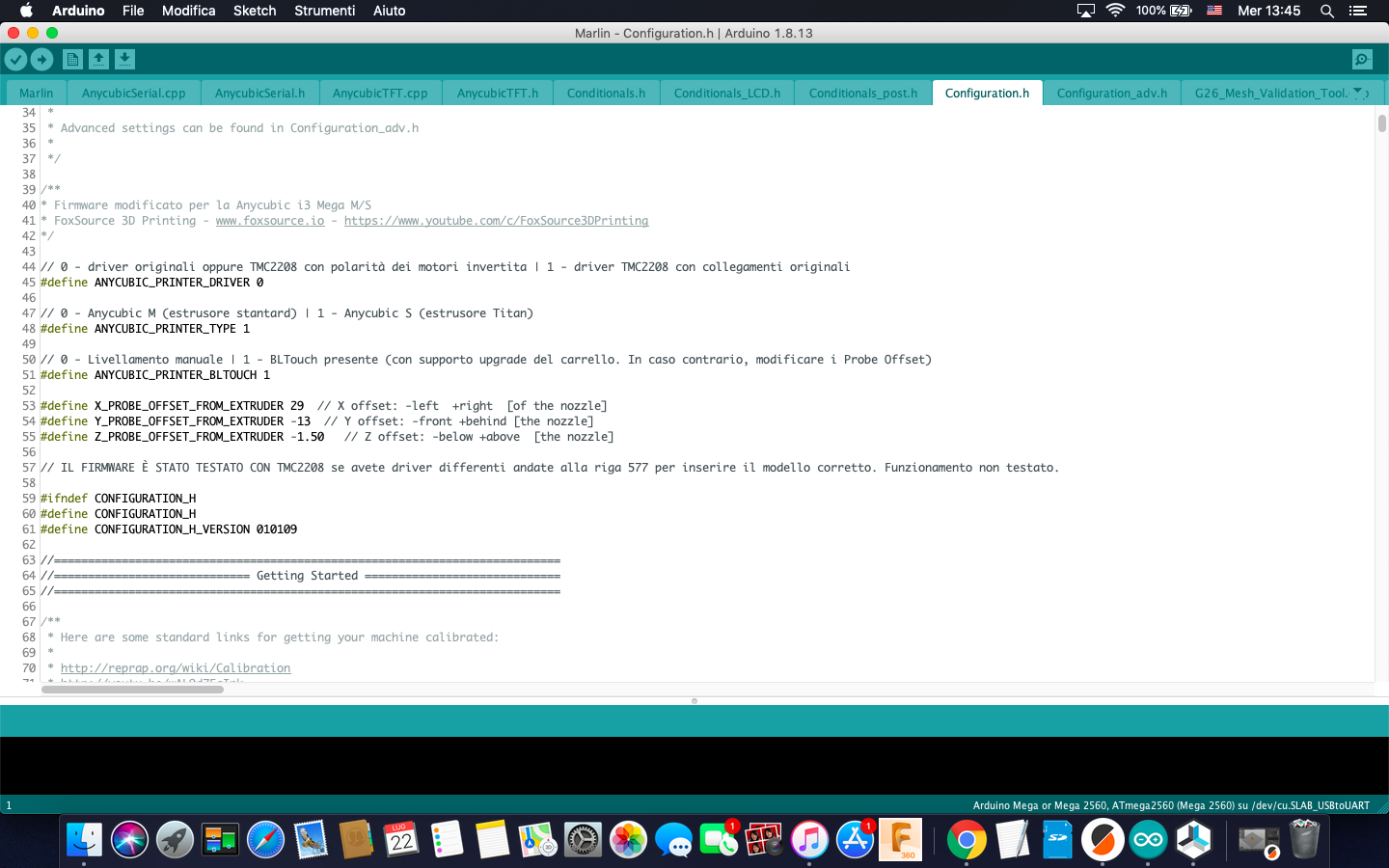Create a new sketch with New icon
The width and height of the screenshot is (1389, 868).
pos(72,60)
